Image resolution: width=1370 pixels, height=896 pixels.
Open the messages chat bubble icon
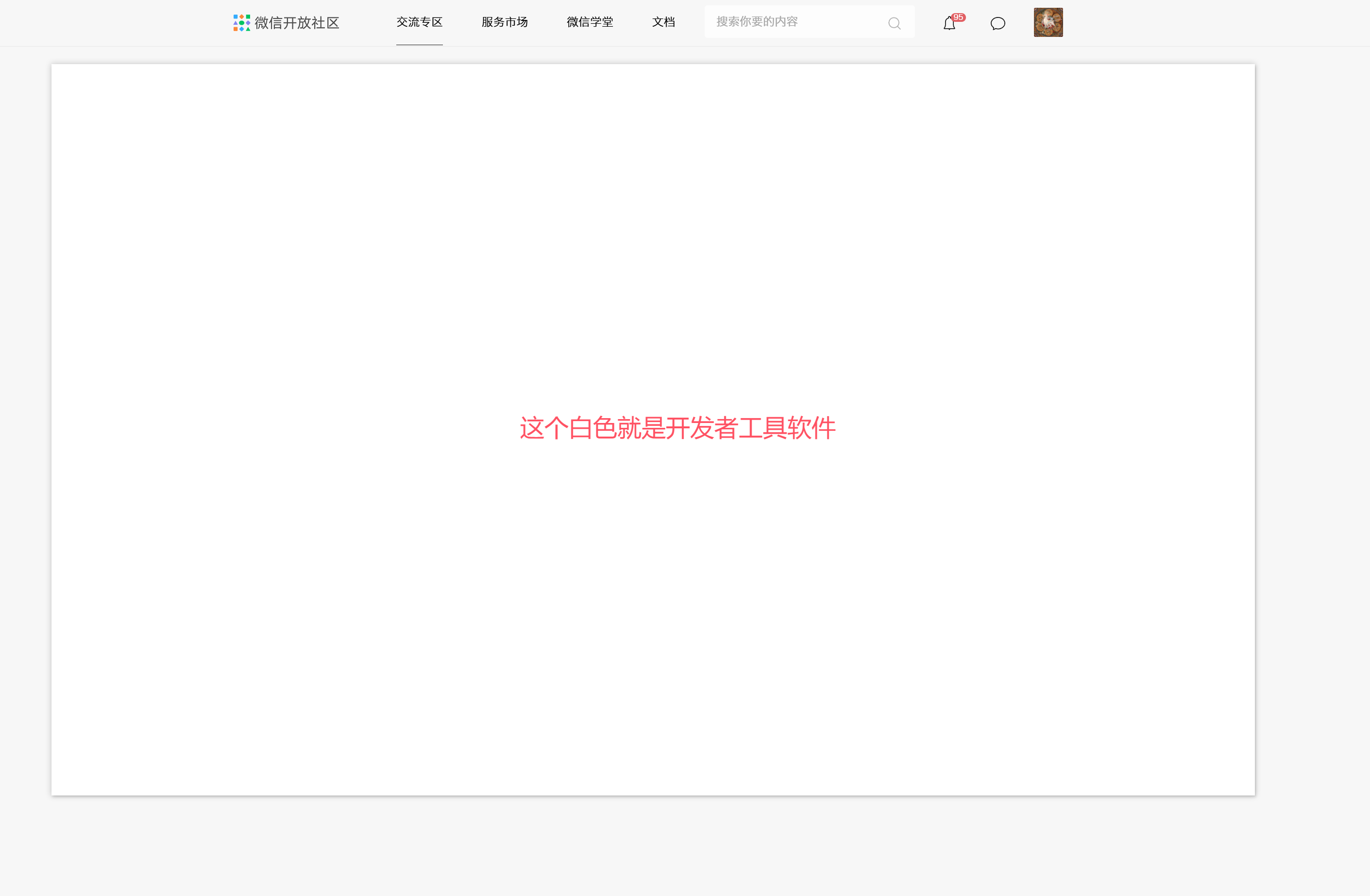click(x=998, y=24)
